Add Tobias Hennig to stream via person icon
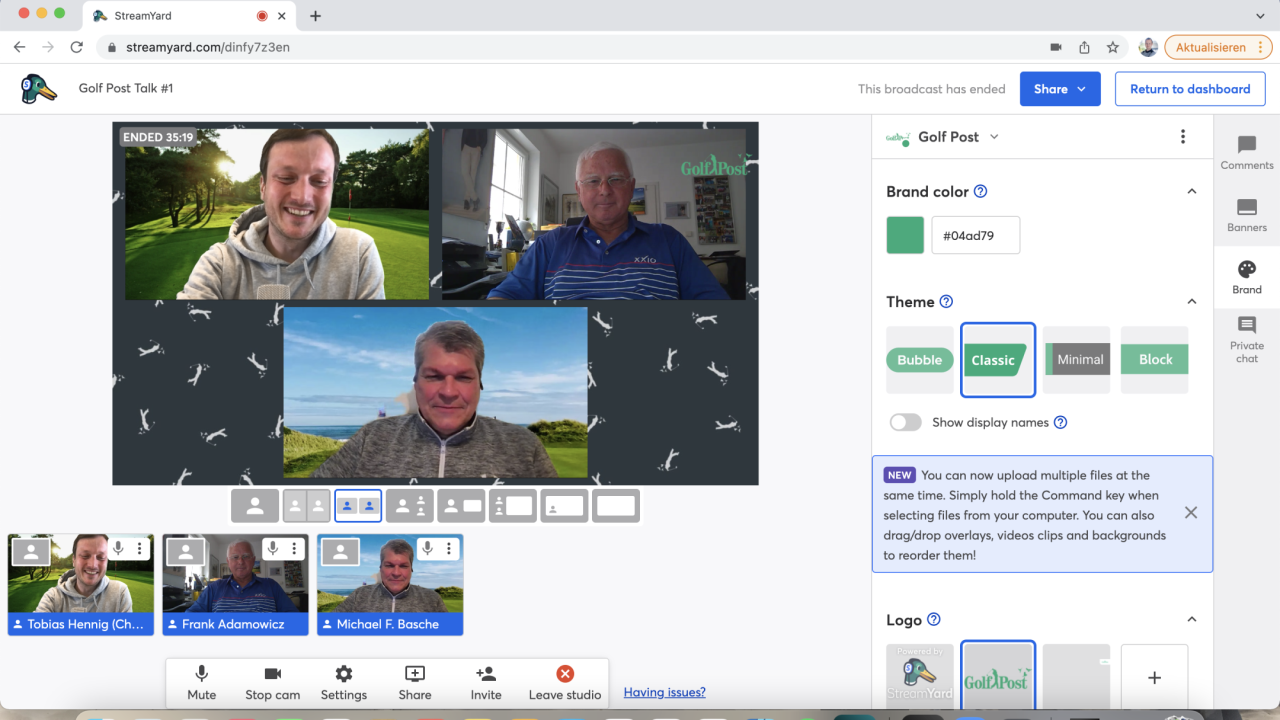Viewport: 1280px width, 720px height. tap(31, 551)
